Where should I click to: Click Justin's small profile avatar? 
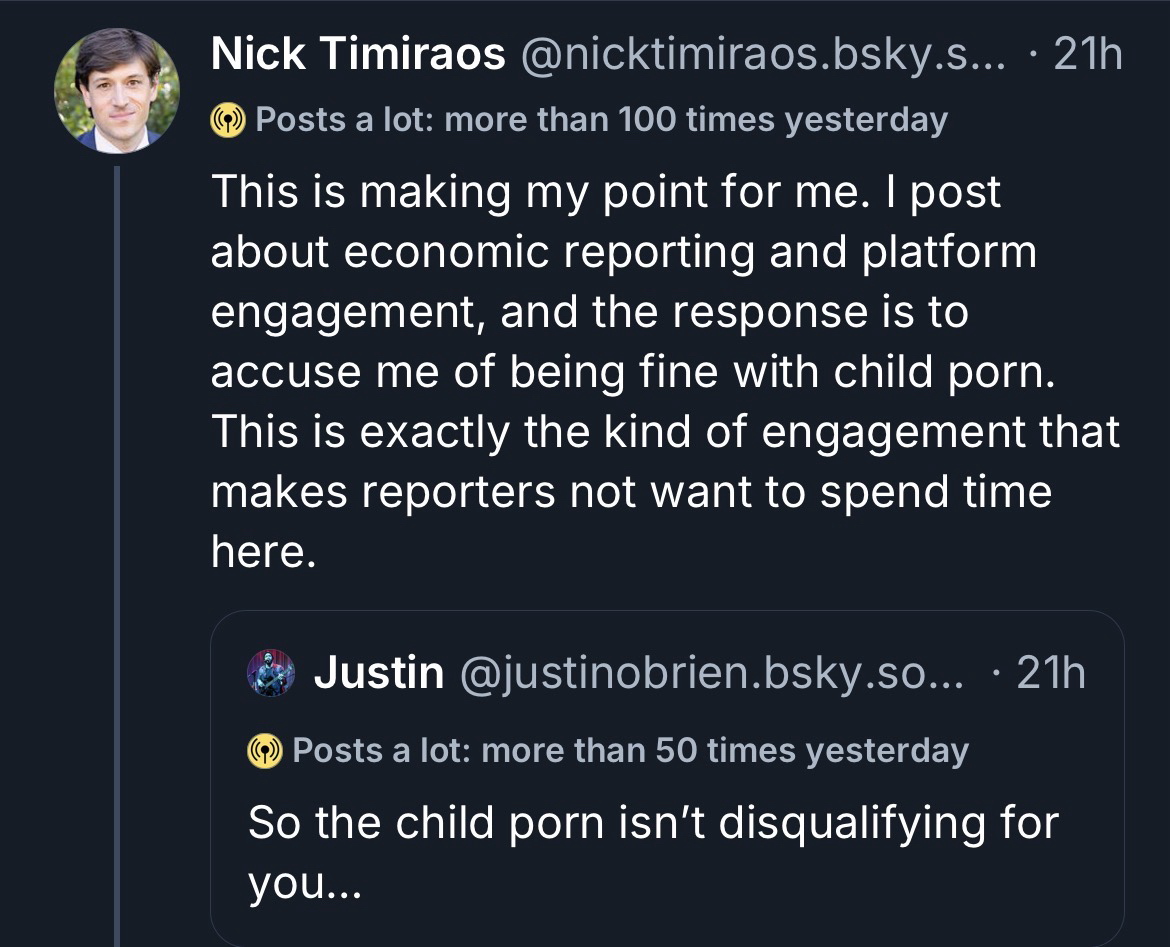pyautogui.click(x=271, y=673)
